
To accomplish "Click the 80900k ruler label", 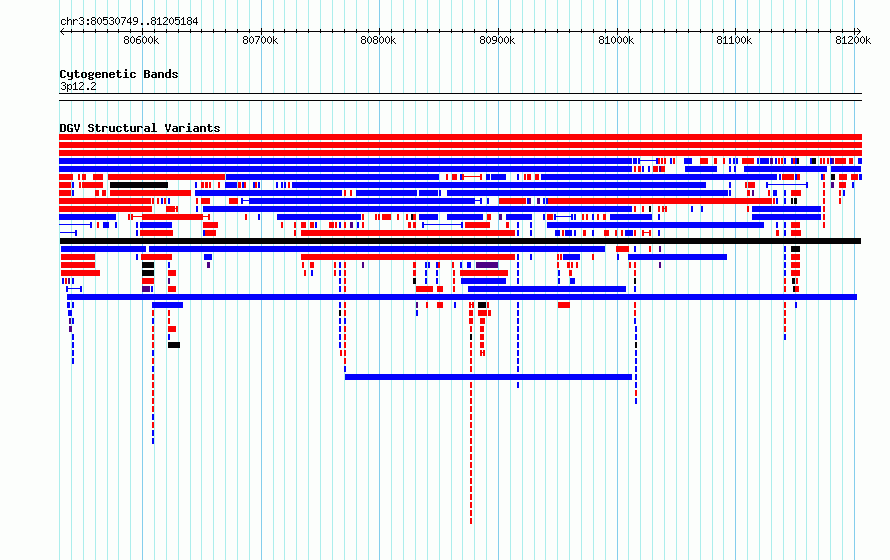I will click(497, 40).
